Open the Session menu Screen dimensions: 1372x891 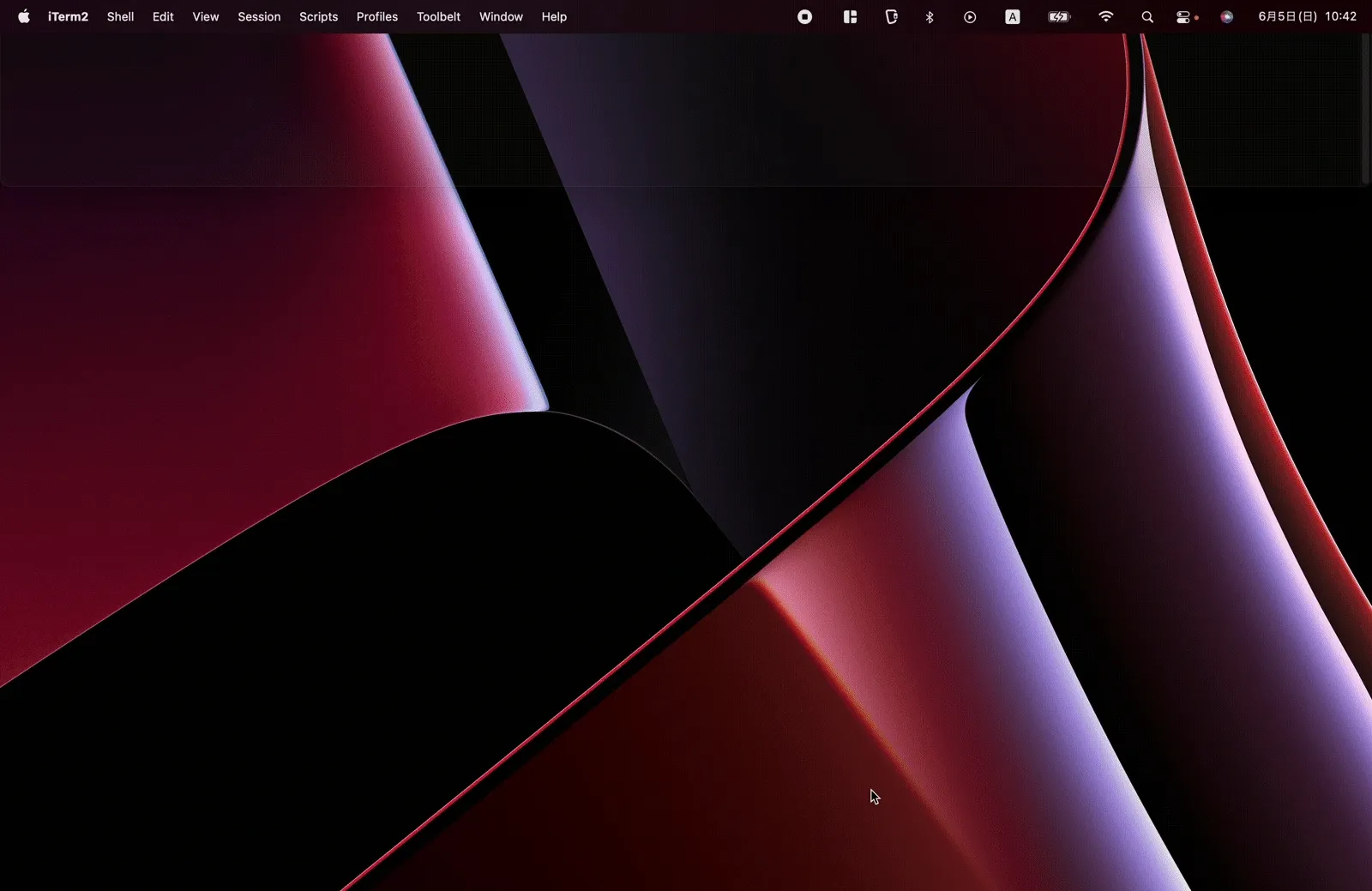click(258, 16)
